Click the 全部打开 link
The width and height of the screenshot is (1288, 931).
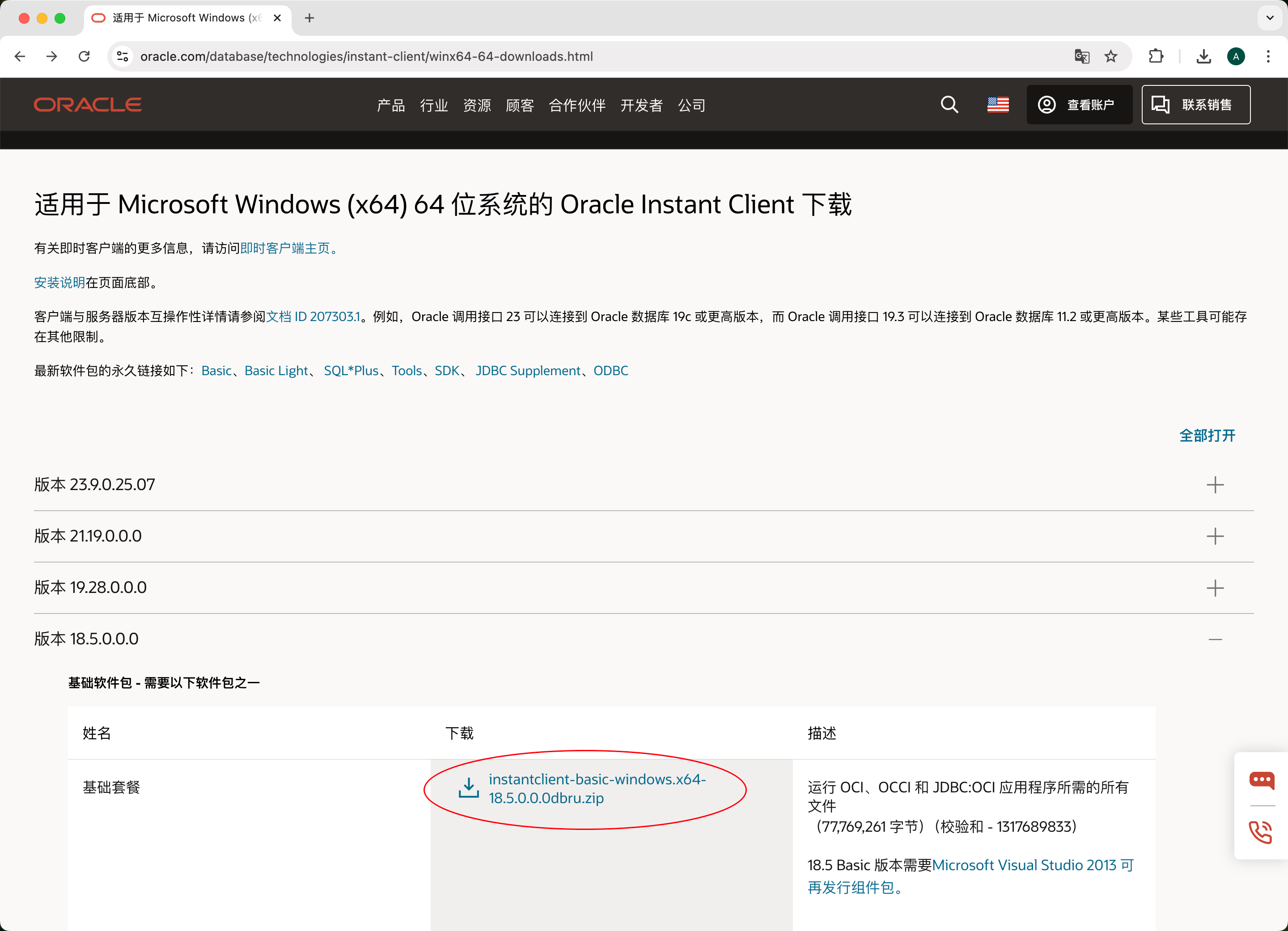1207,436
